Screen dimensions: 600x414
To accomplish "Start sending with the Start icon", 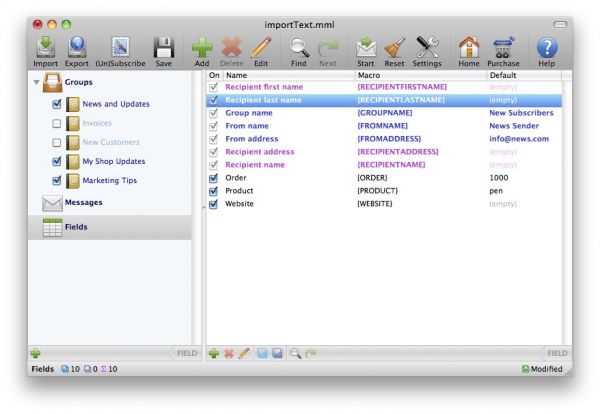I will coord(366,47).
